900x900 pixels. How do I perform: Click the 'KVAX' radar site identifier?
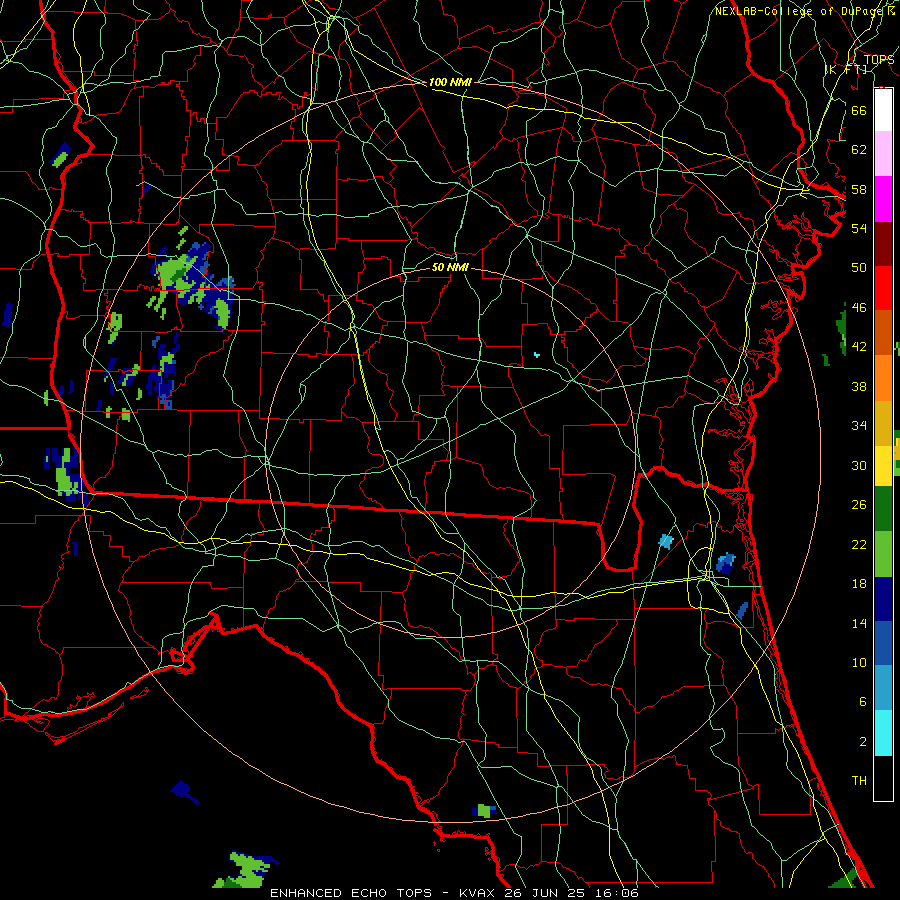[x=476, y=893]
